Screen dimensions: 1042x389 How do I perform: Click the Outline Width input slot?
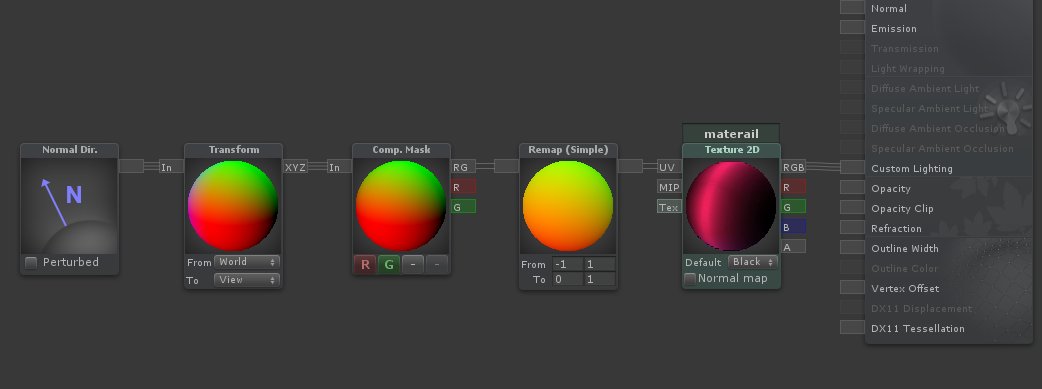click(853, 247)
